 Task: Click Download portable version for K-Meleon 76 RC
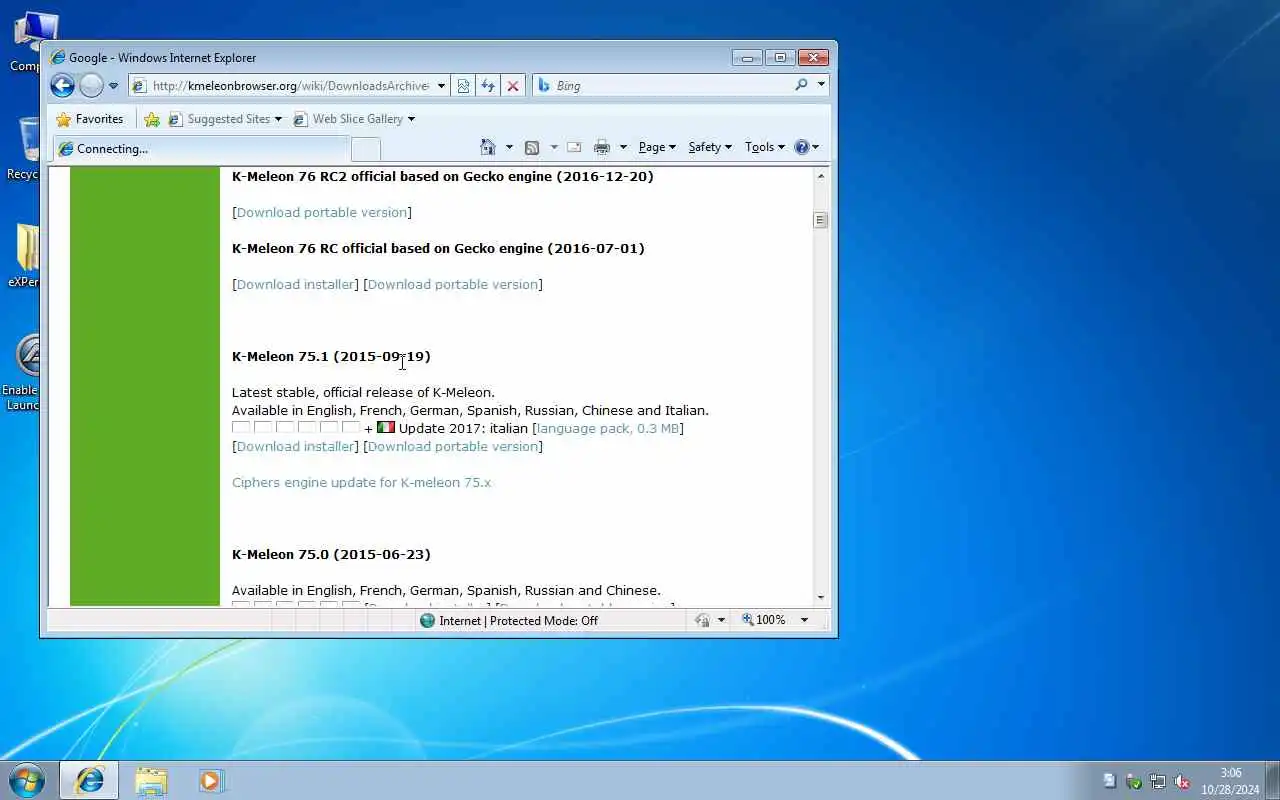pyautogui.click(x=453, y=284)
